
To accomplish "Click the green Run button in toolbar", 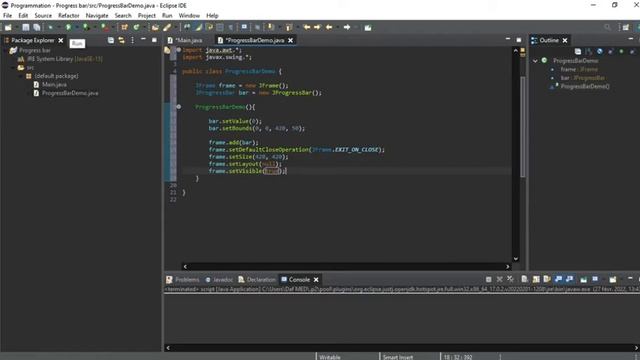I will [x=68, y=27].
